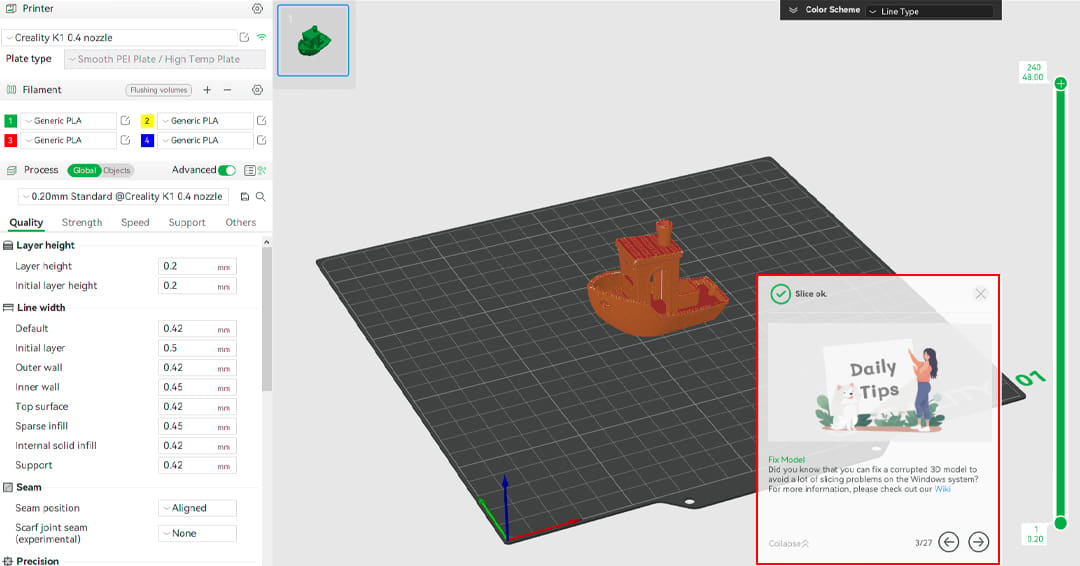Open filament 3 Generic PLA dropdown

click(68, 140)
